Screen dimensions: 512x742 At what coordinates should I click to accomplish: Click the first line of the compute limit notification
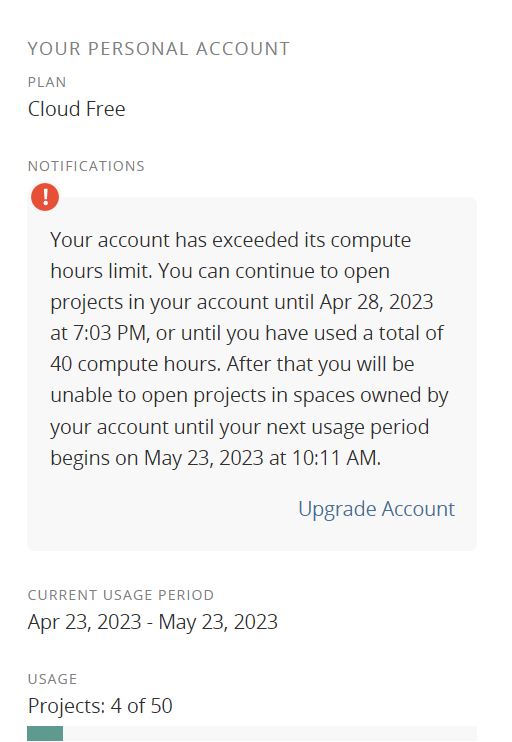coord(230,240)
